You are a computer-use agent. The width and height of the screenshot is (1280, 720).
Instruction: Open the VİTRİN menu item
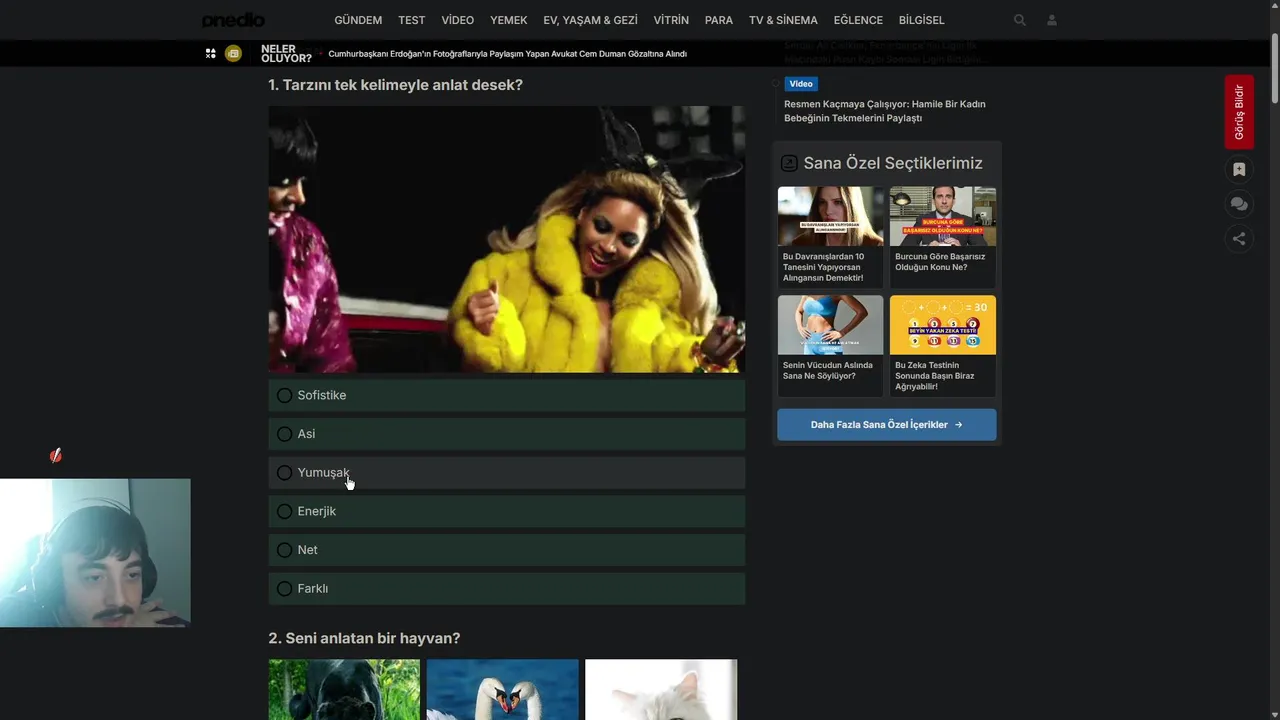(x=671, y=20)
